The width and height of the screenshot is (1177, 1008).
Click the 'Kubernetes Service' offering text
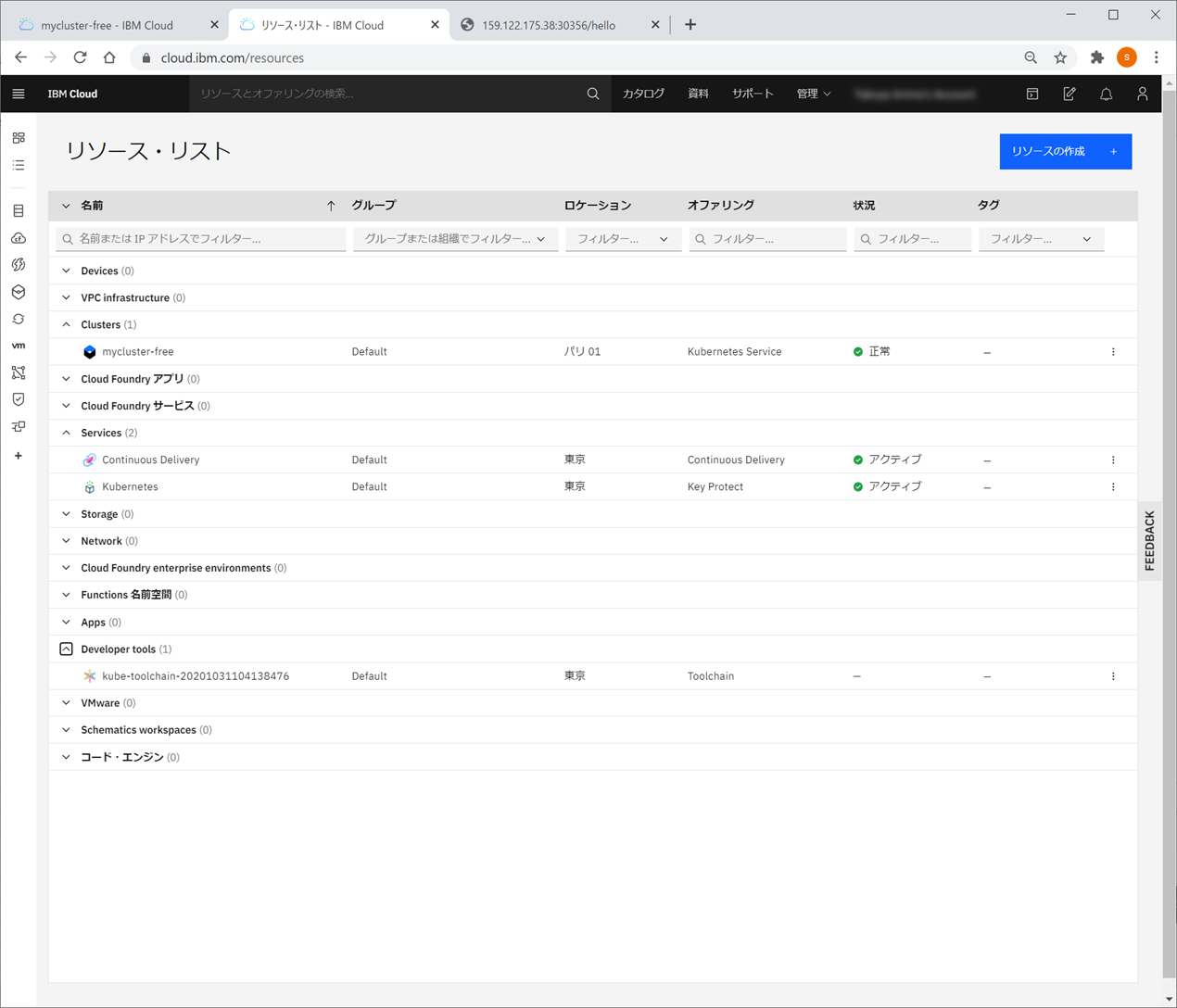tap(734, 352)
